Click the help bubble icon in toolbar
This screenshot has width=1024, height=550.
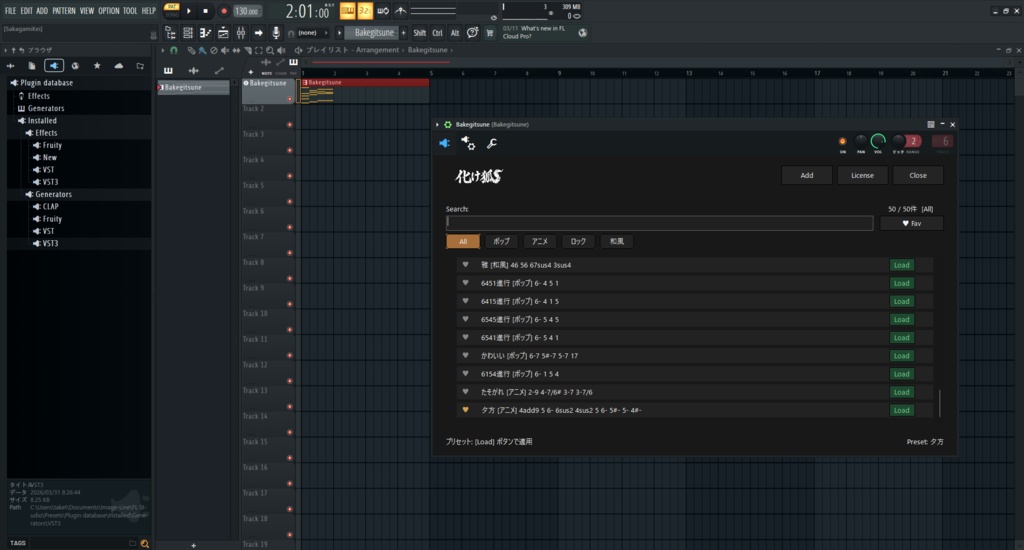point(472,33)
